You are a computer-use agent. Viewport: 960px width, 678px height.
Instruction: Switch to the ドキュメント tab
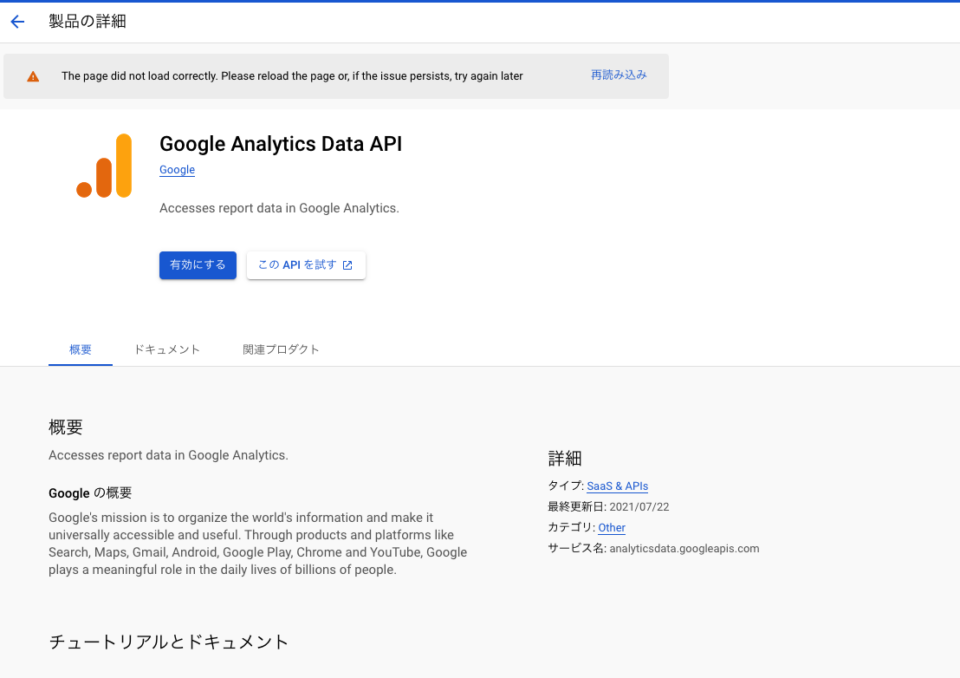point(166,349)
